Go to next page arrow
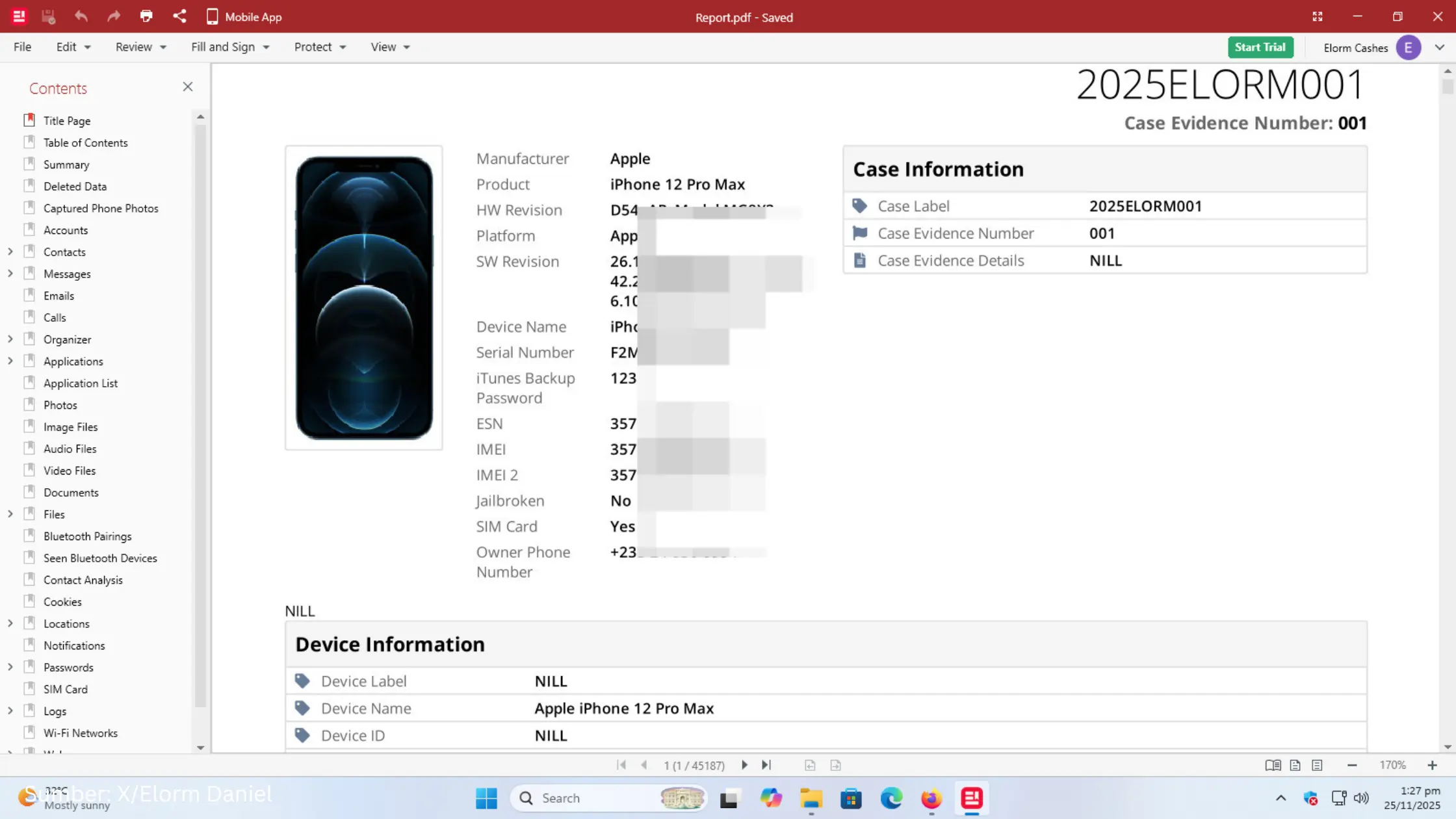The width and height of the screenshot is (1456, 819). pyautogui.click(x=744, y=765)
